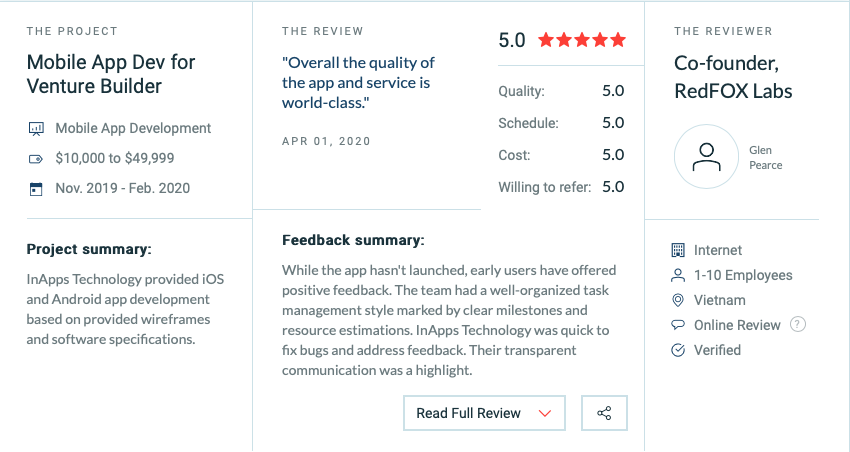Click the calendar icon beside project dates
The image size is (850, 452).
[36, 189]
